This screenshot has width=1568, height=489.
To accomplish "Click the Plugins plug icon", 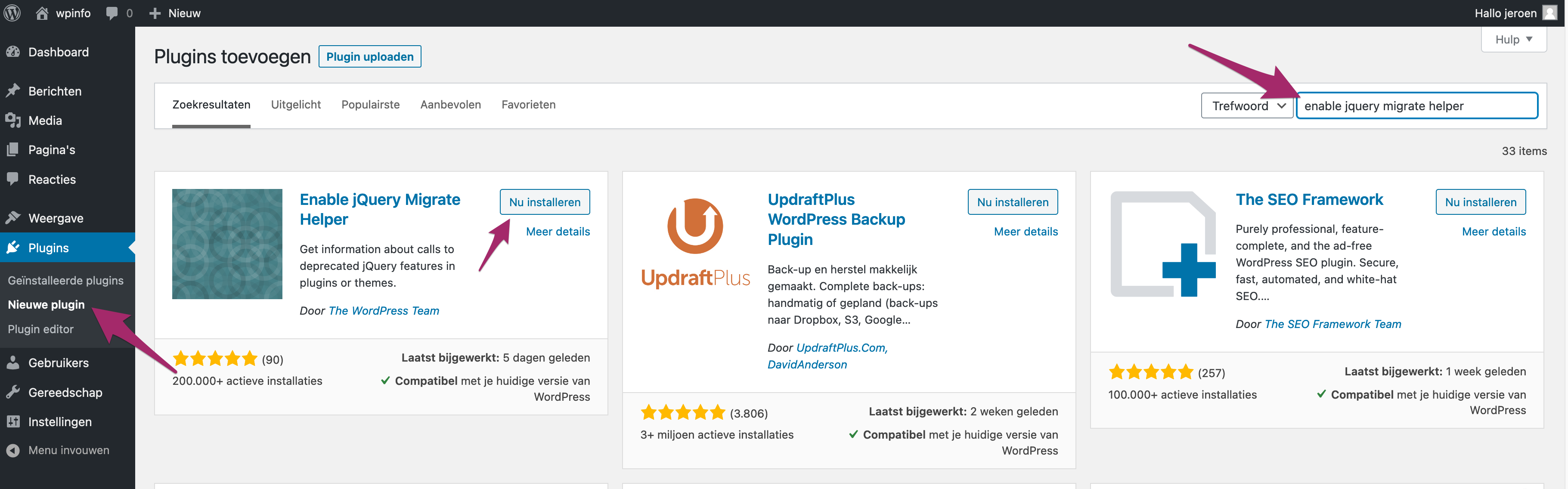I will 13,248.
